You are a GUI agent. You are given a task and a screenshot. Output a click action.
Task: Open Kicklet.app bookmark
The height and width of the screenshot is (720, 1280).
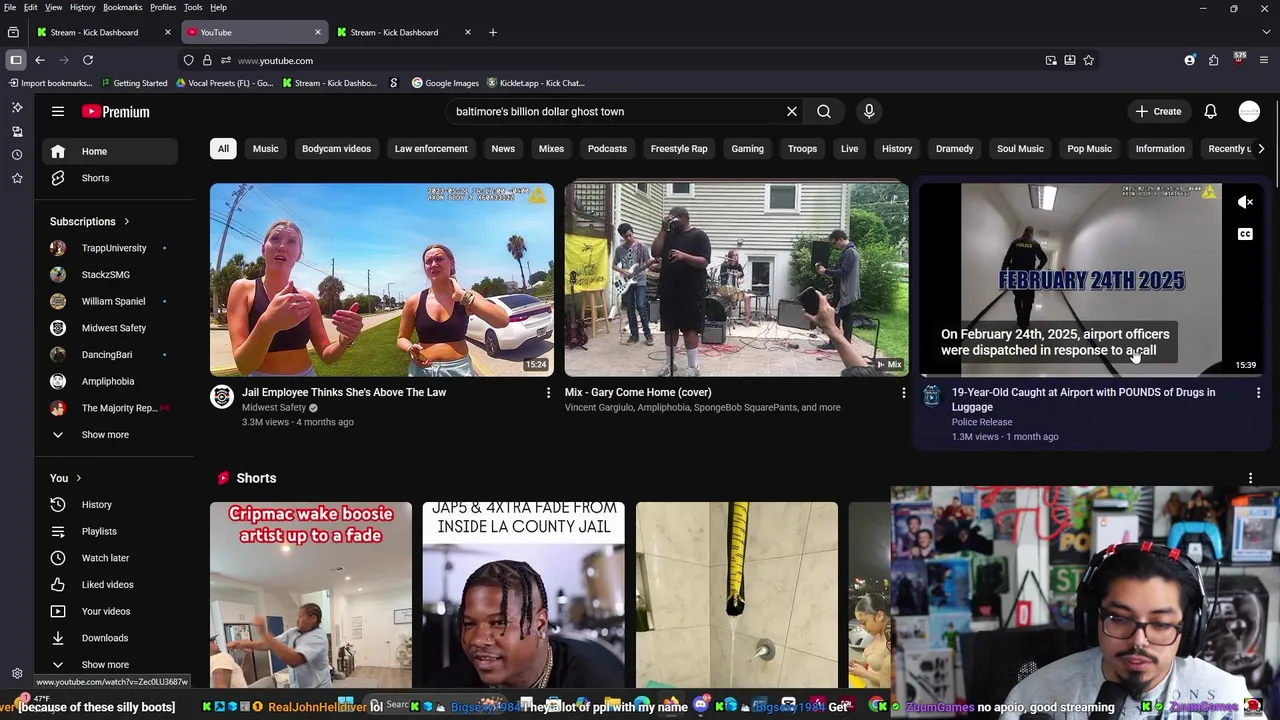(x=536, y=83)
